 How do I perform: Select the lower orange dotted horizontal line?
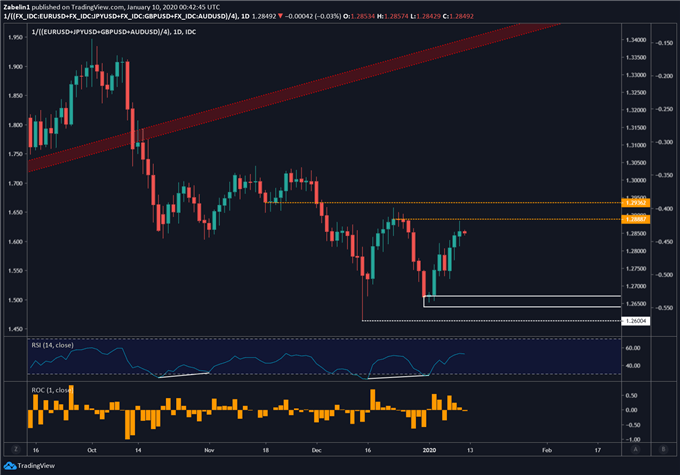coord(507,219)
